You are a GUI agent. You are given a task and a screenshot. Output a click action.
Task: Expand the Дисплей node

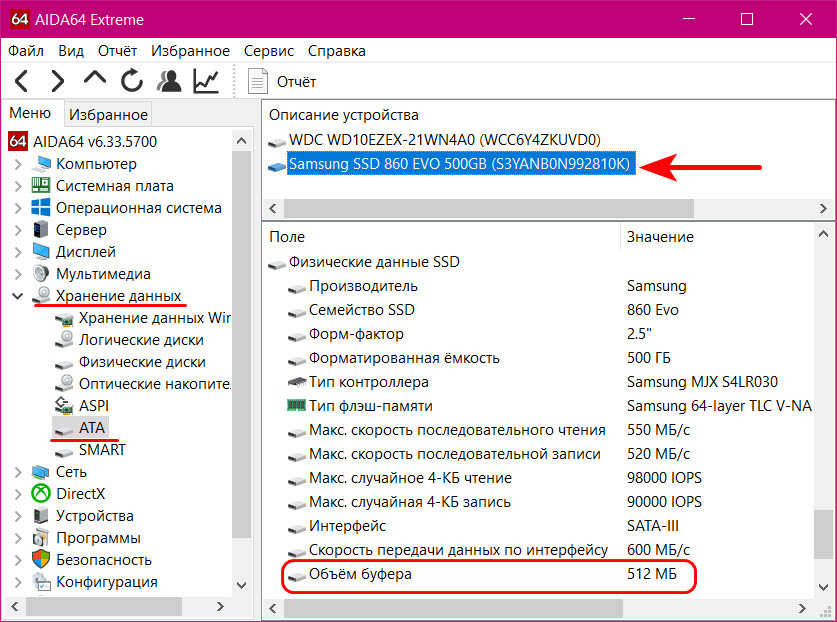(x=18, y=251)
